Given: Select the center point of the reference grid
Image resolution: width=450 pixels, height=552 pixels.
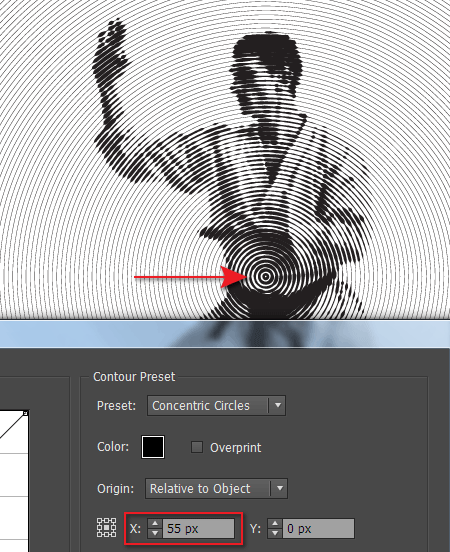Looking at the screenshot, I should 106,527.
